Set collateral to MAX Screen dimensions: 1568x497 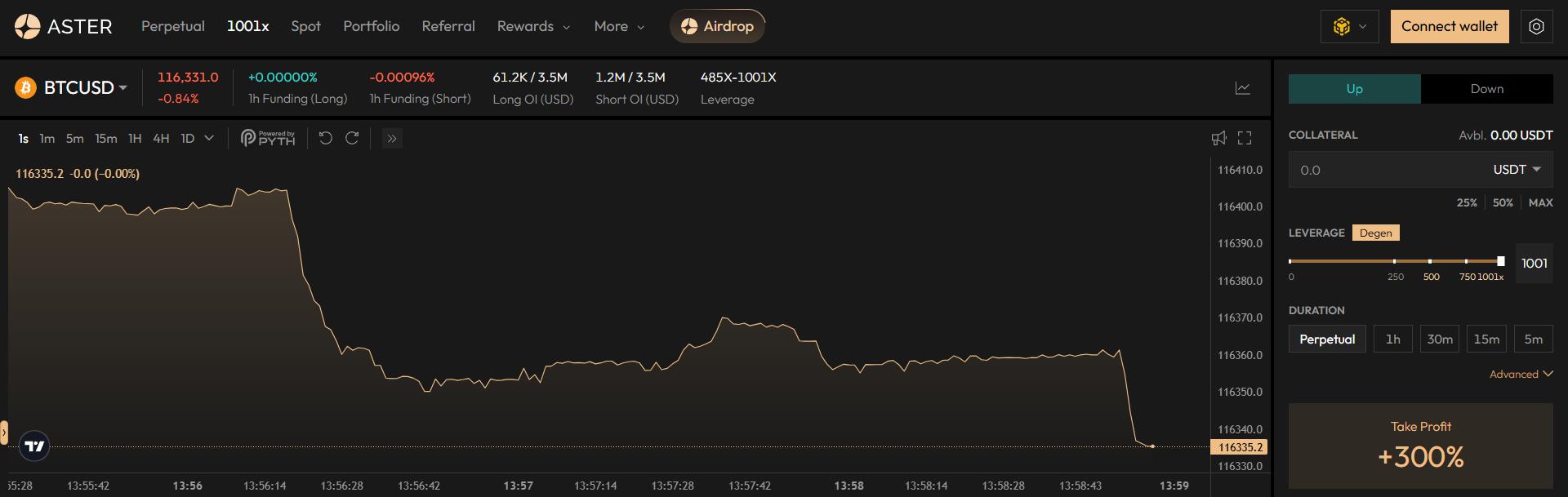[1540, 202]
